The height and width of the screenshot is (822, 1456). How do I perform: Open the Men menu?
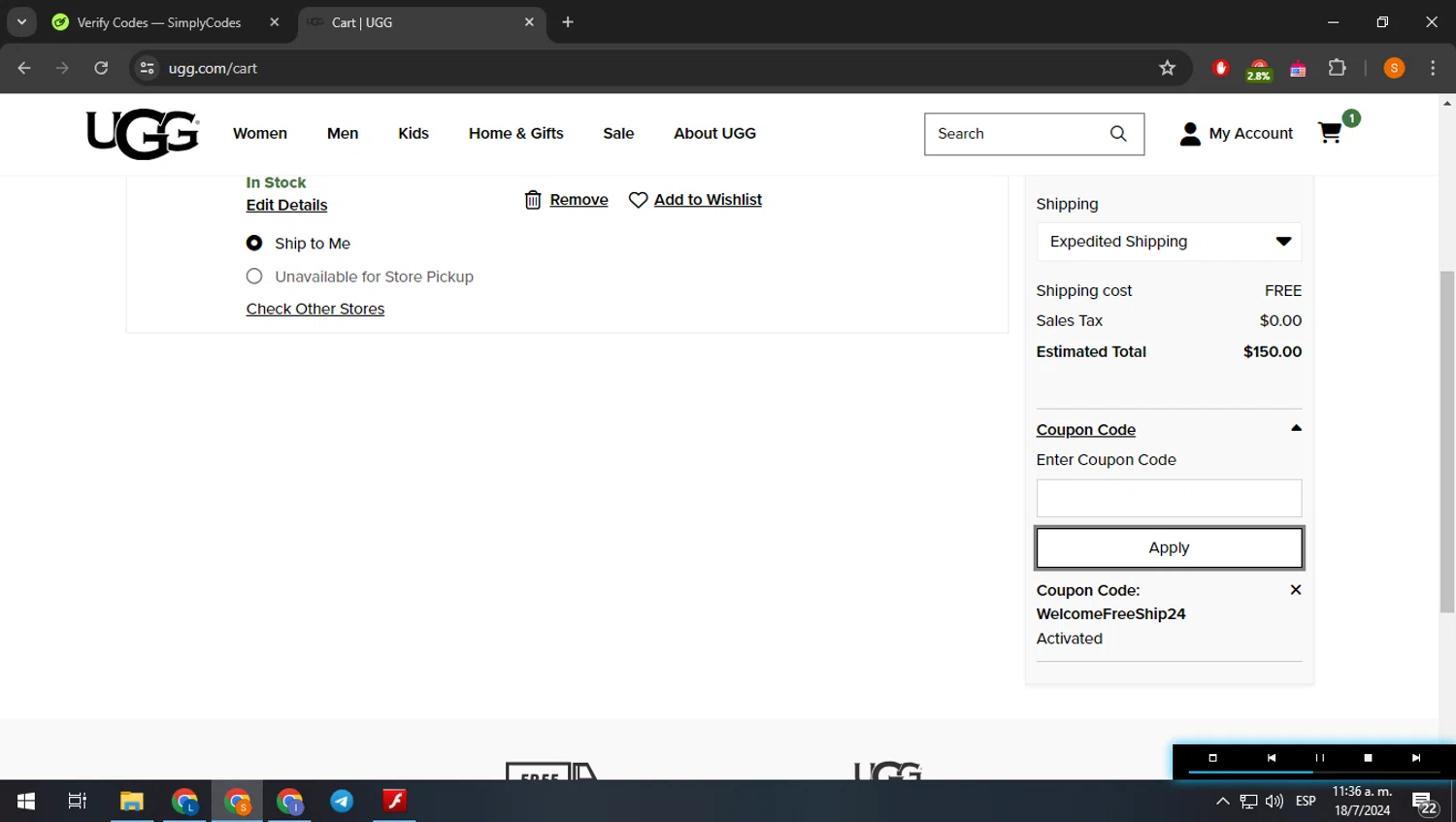point(343,133)
